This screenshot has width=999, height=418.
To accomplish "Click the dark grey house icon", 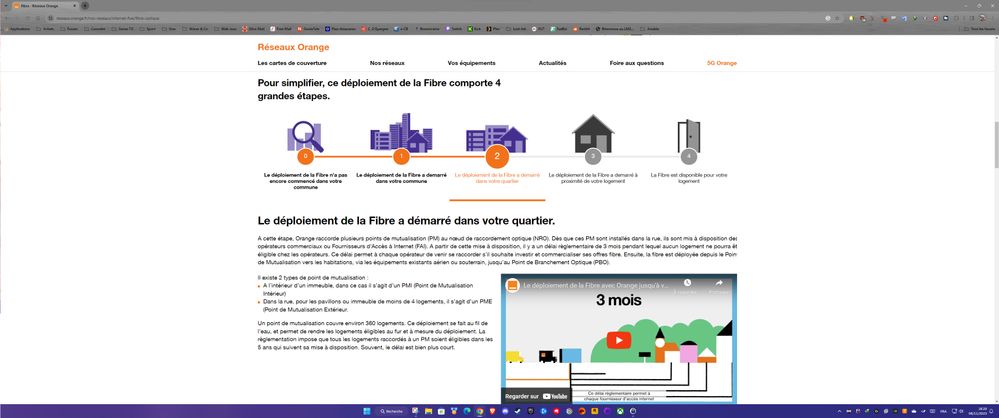I will [x=593, y=133].
